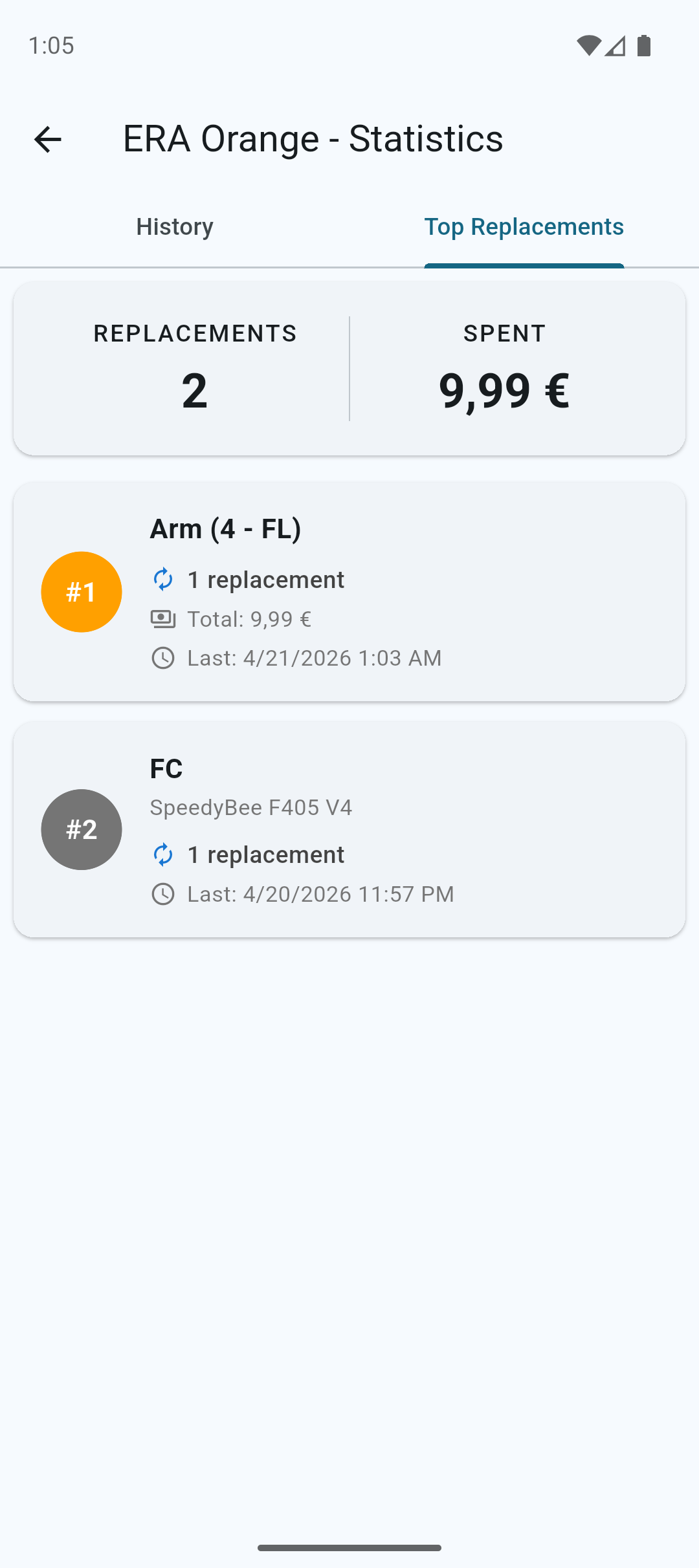This screenshot has width=699, height=1568.
Task: Select the gray #2 rank badge
Action: tap(81, 830)
